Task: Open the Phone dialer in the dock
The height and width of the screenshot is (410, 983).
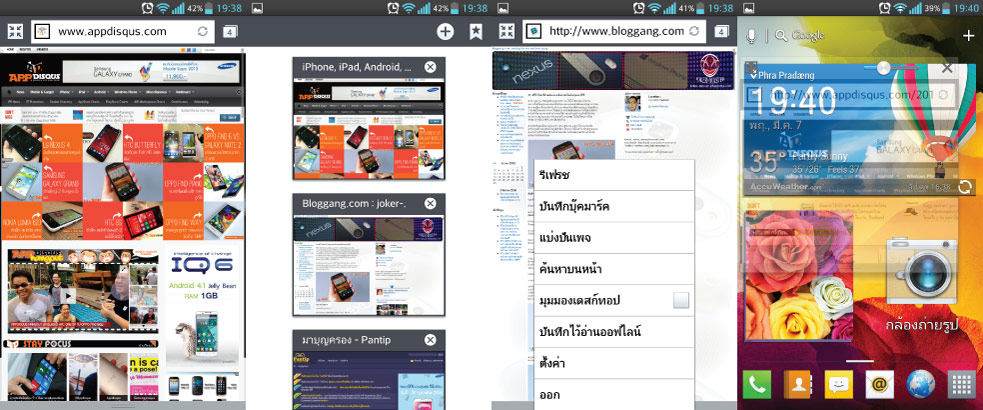Action: tap(757, 384)
